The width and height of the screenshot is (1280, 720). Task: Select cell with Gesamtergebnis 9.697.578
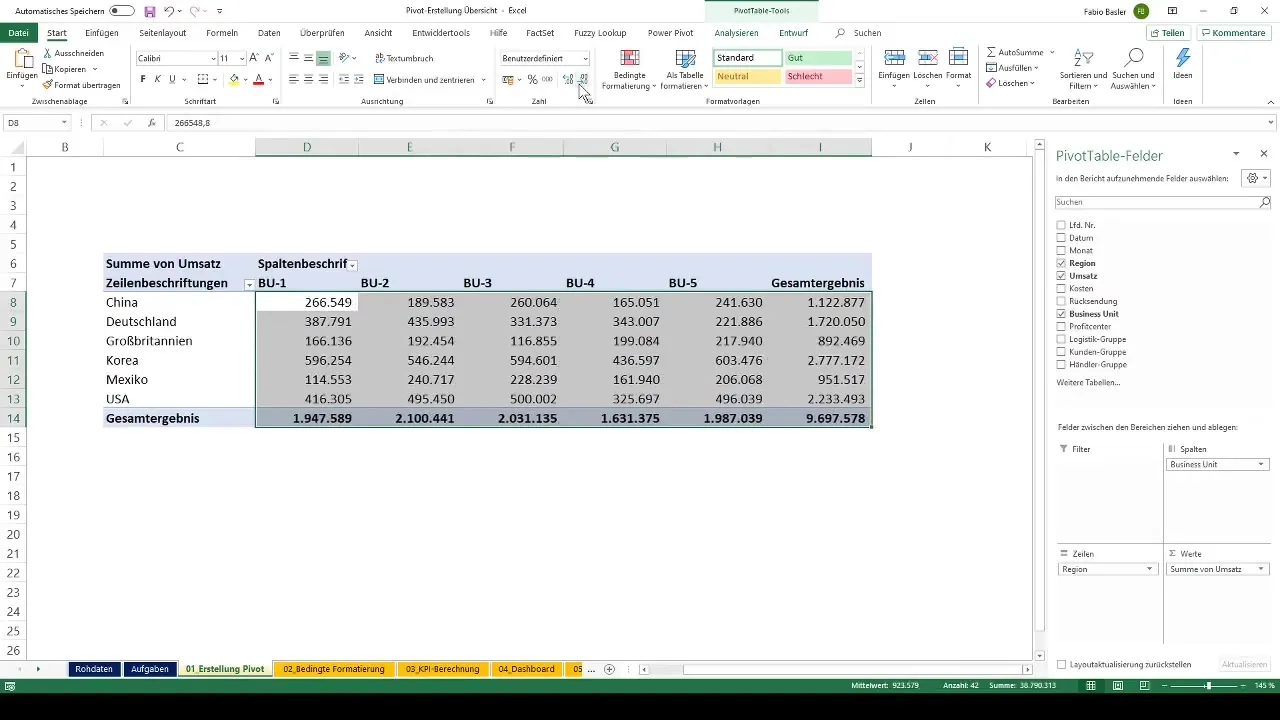coord(820,418)
